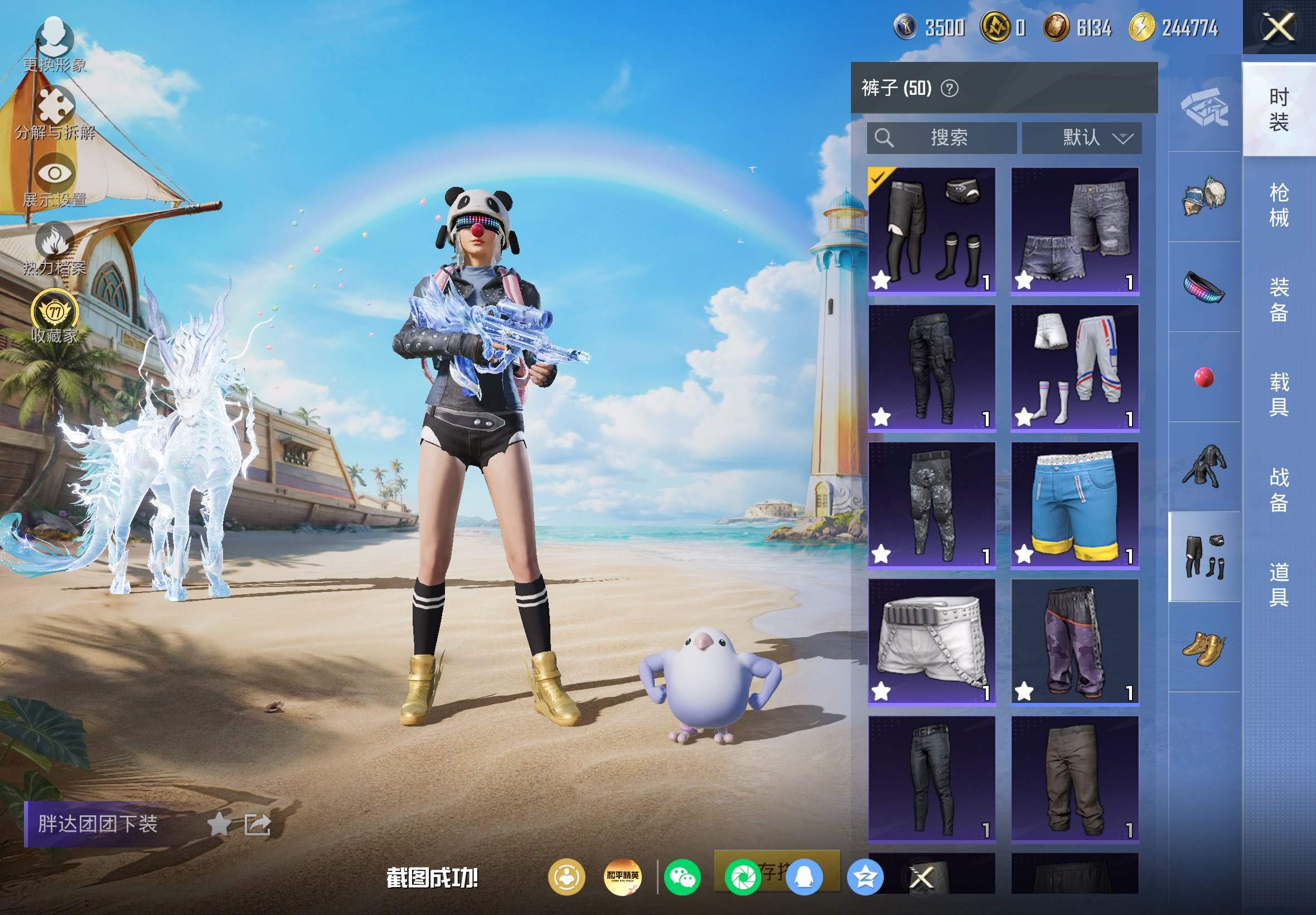Viewport: 1316px width, 915px height.
Task: Expand the 默认 sort dropdown
Action: (x=1082, y=138)
